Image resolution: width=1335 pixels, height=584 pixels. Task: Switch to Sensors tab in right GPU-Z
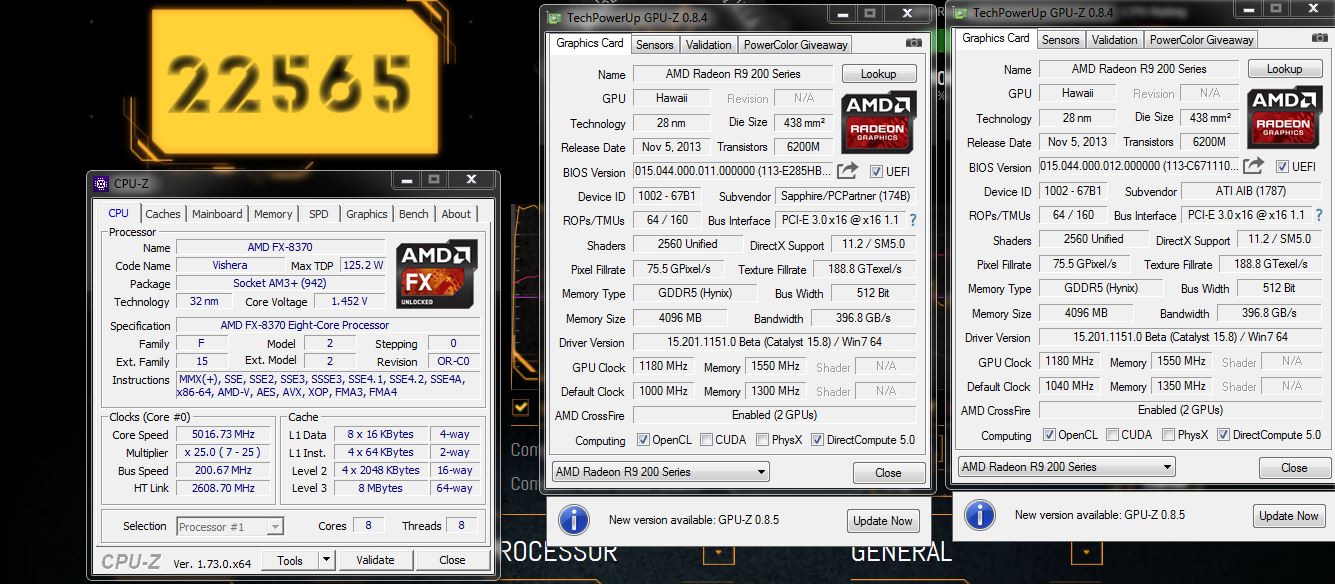click(x=1061, y=40)
